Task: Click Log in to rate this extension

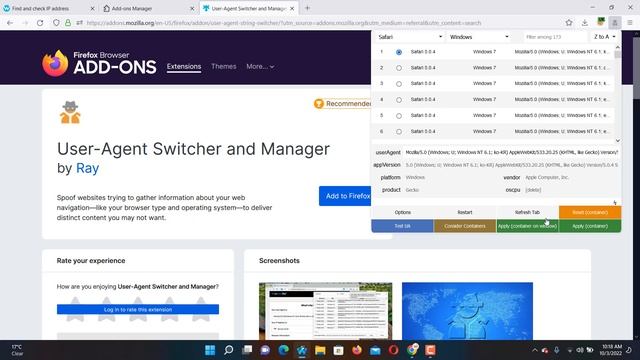Action: click(138, 309)
